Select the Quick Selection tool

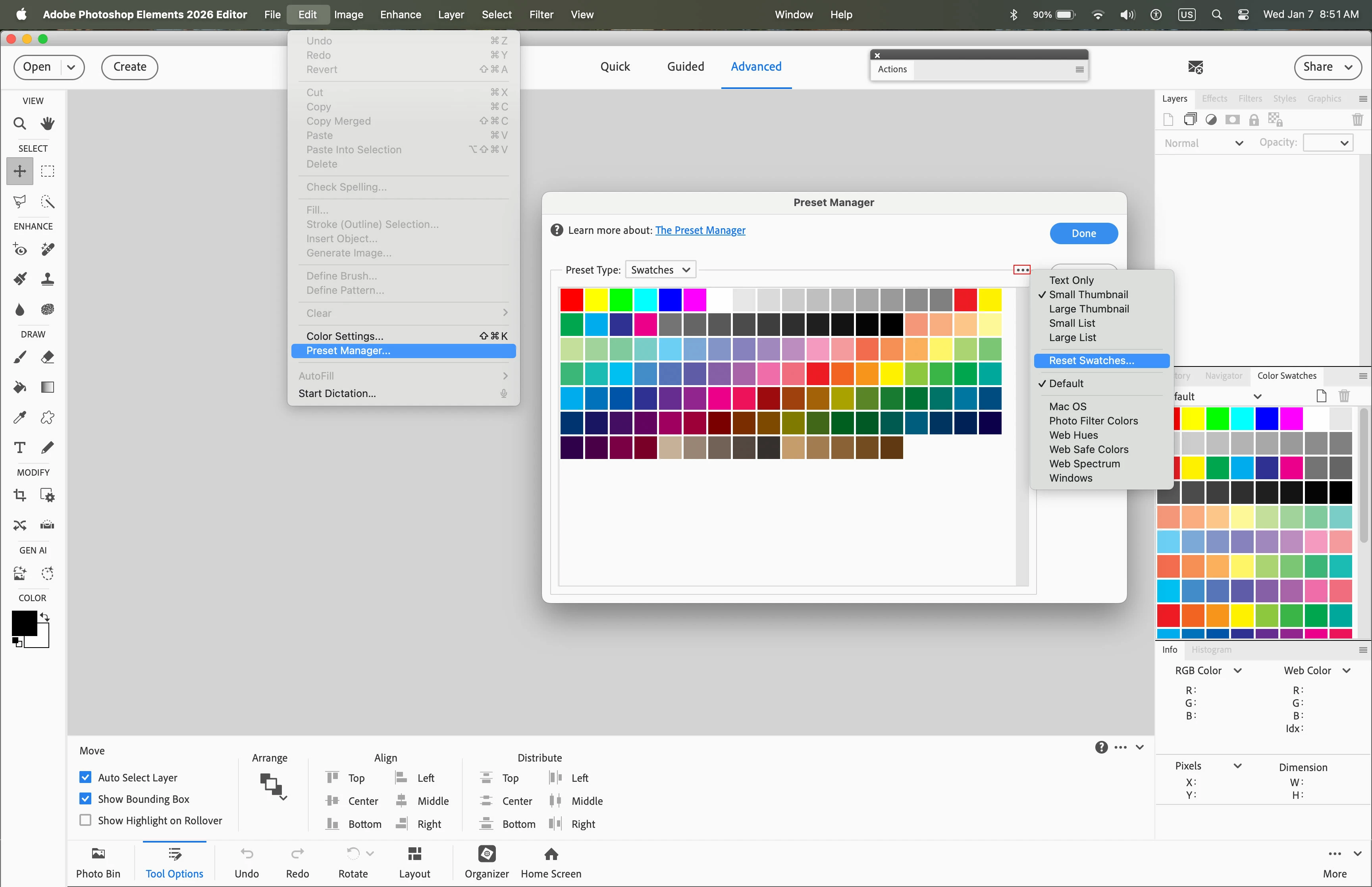click(47, 202)
